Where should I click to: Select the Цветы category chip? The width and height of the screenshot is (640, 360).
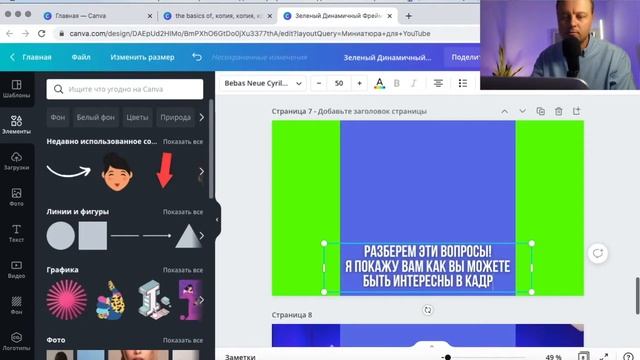[x=137, y=118]
